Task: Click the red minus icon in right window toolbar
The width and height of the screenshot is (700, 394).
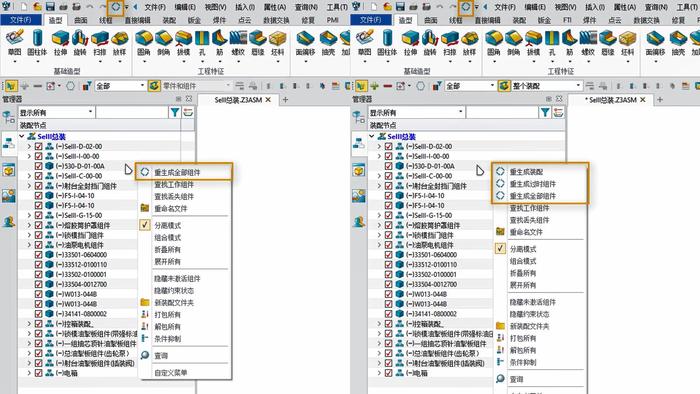Action: pos(388,86)
